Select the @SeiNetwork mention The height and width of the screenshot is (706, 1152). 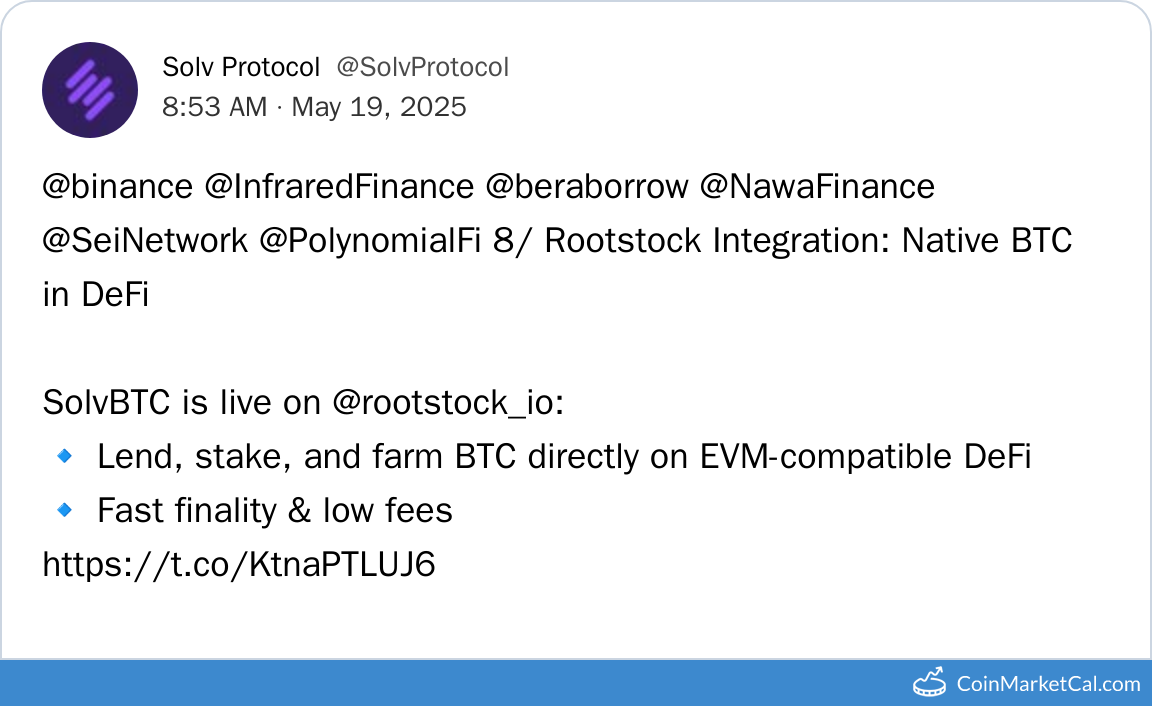coord(145,241)
